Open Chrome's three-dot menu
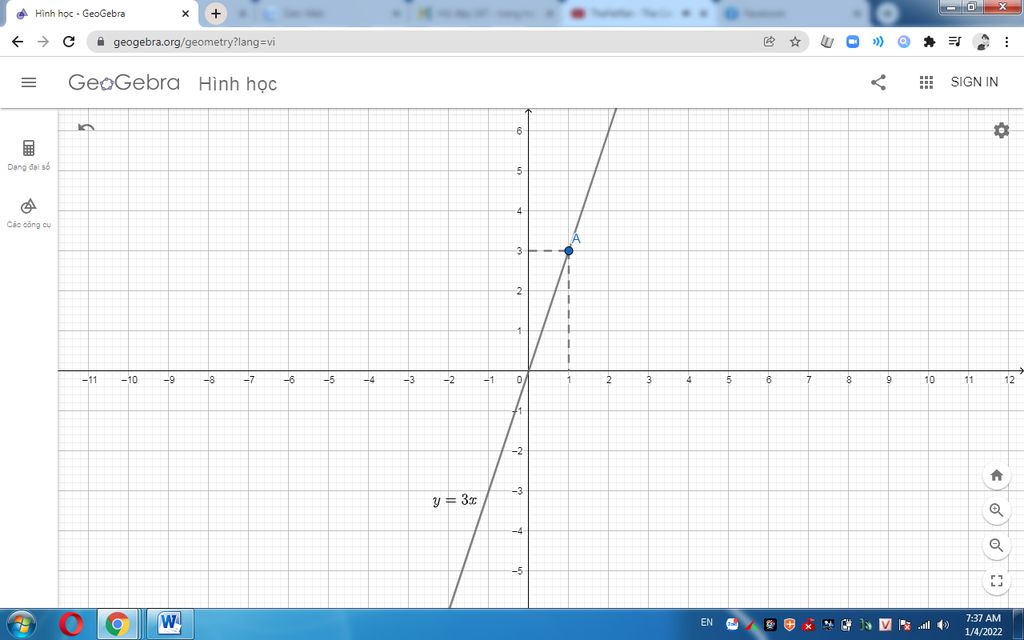 click(1007, 42)
